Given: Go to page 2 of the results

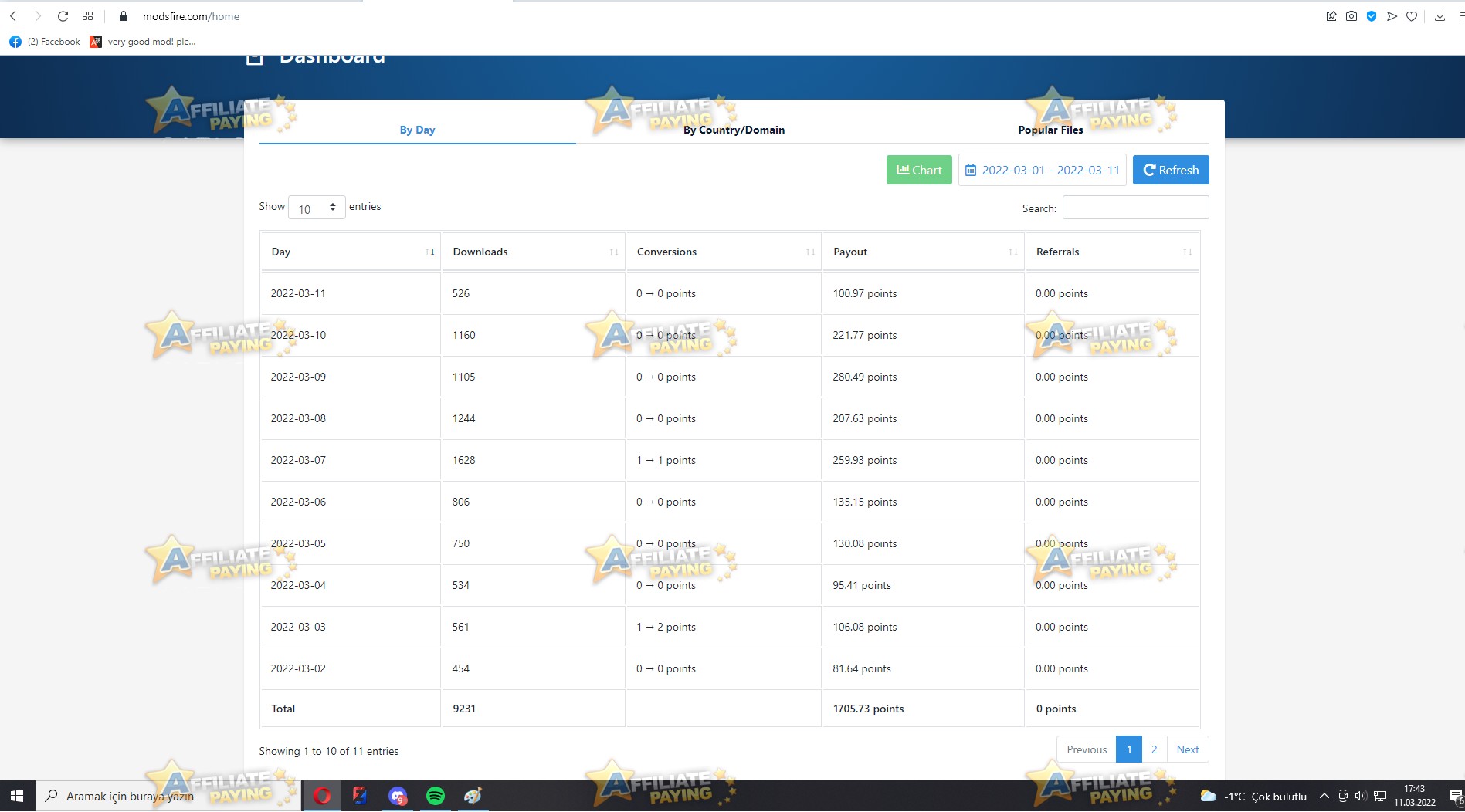Looking at the screenshot, I should click(1154, 749).
